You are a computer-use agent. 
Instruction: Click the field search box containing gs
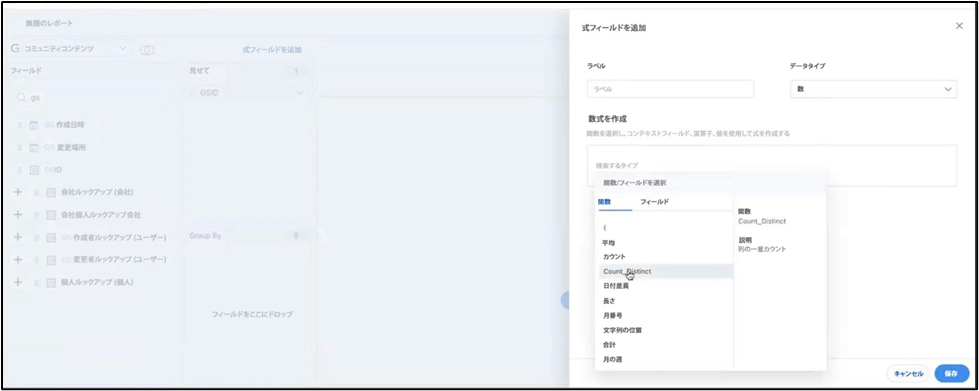click(92, 98)
